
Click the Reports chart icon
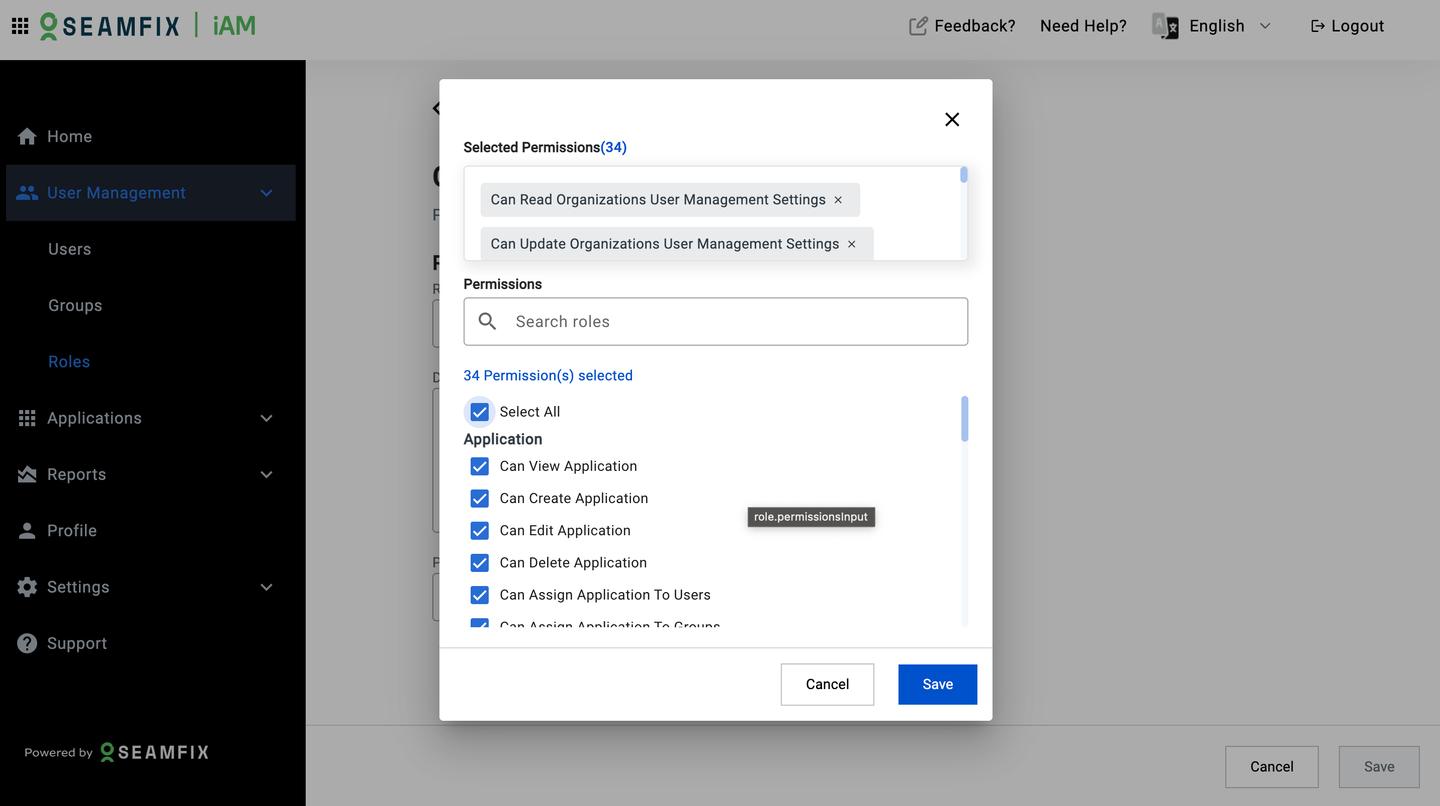point(27,474)
